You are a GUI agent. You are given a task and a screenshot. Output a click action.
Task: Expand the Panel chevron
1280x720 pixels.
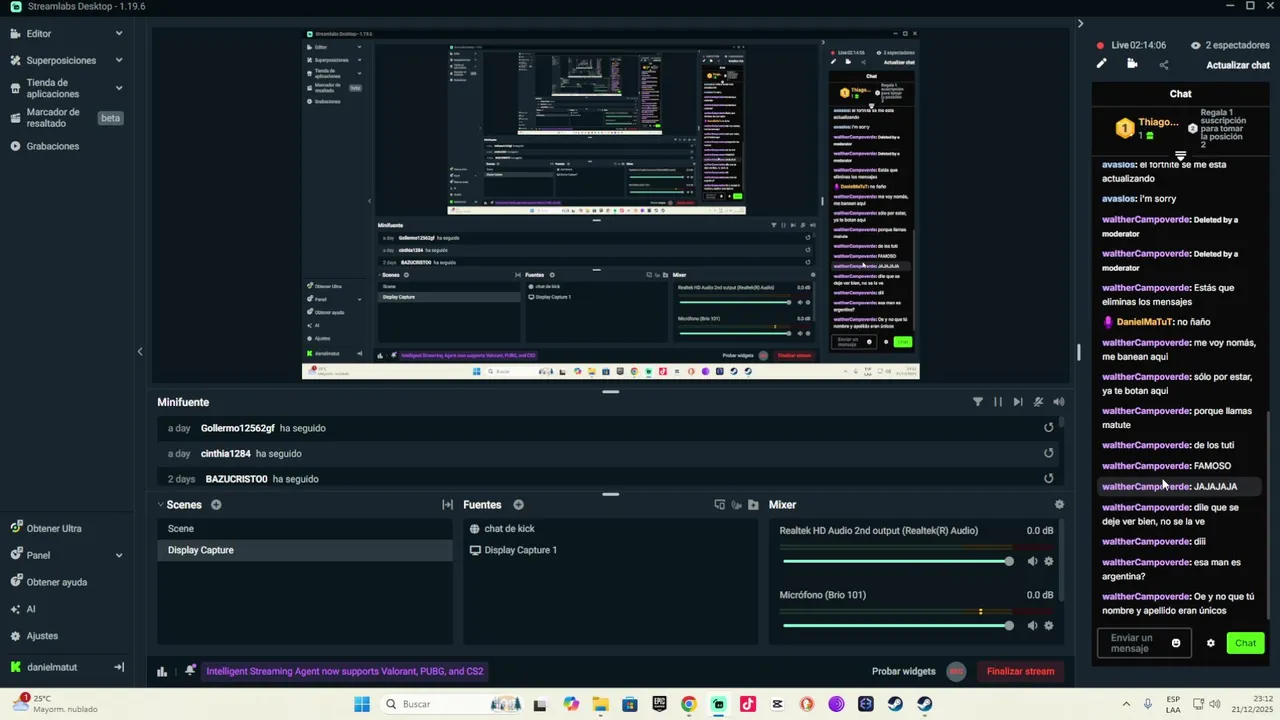pos(119,555)
